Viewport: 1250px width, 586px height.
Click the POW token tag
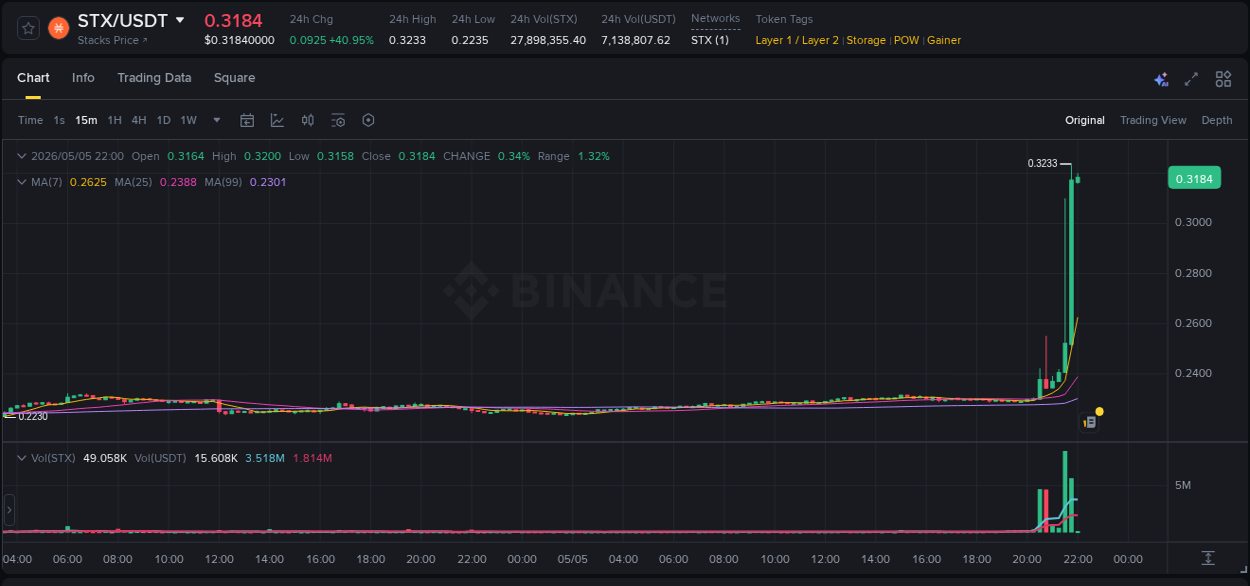[906, 40]
